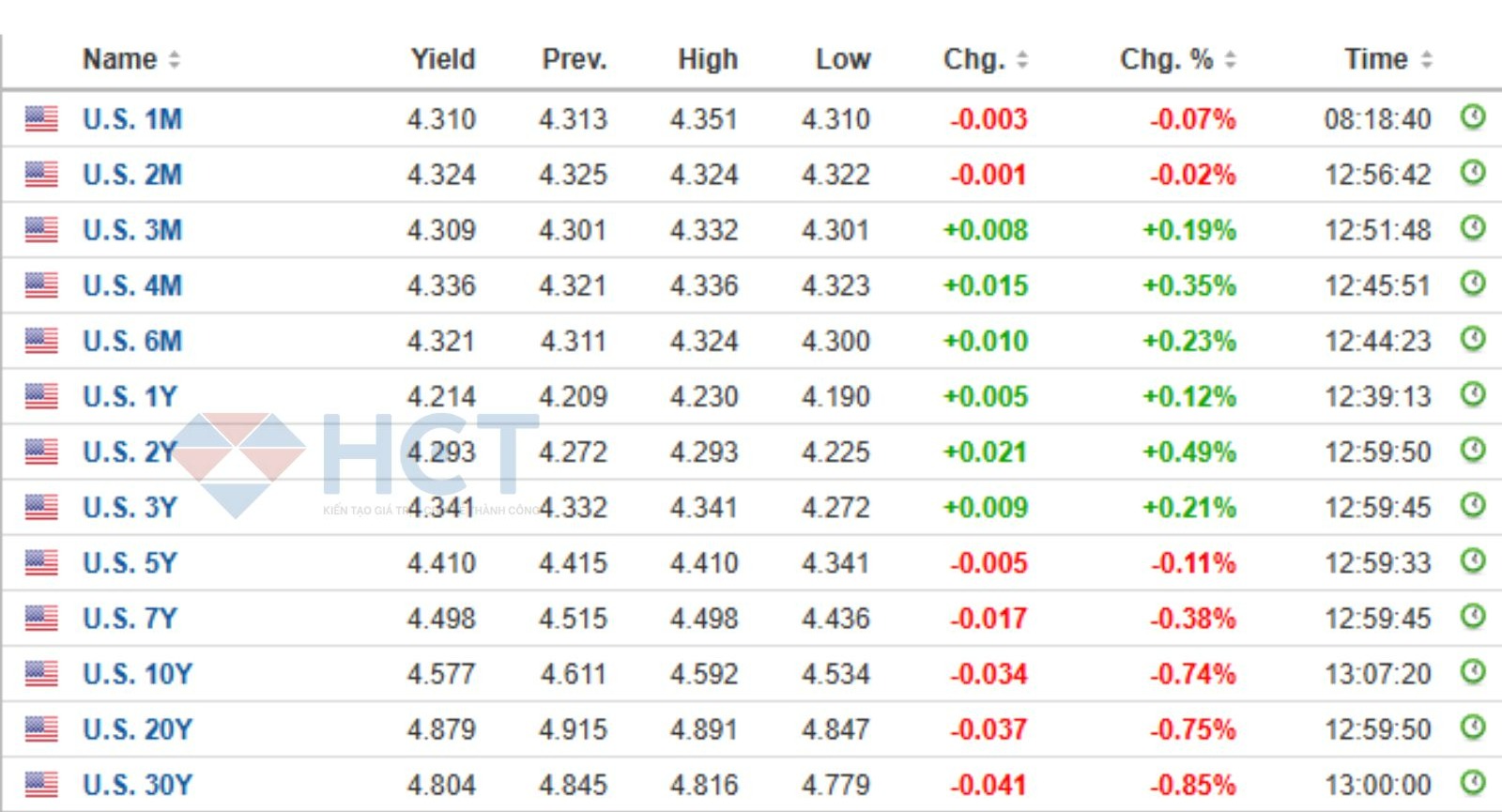Sort by Chg. column sort arrows
Viewport: 1502px width, 812px height.
1022,60
